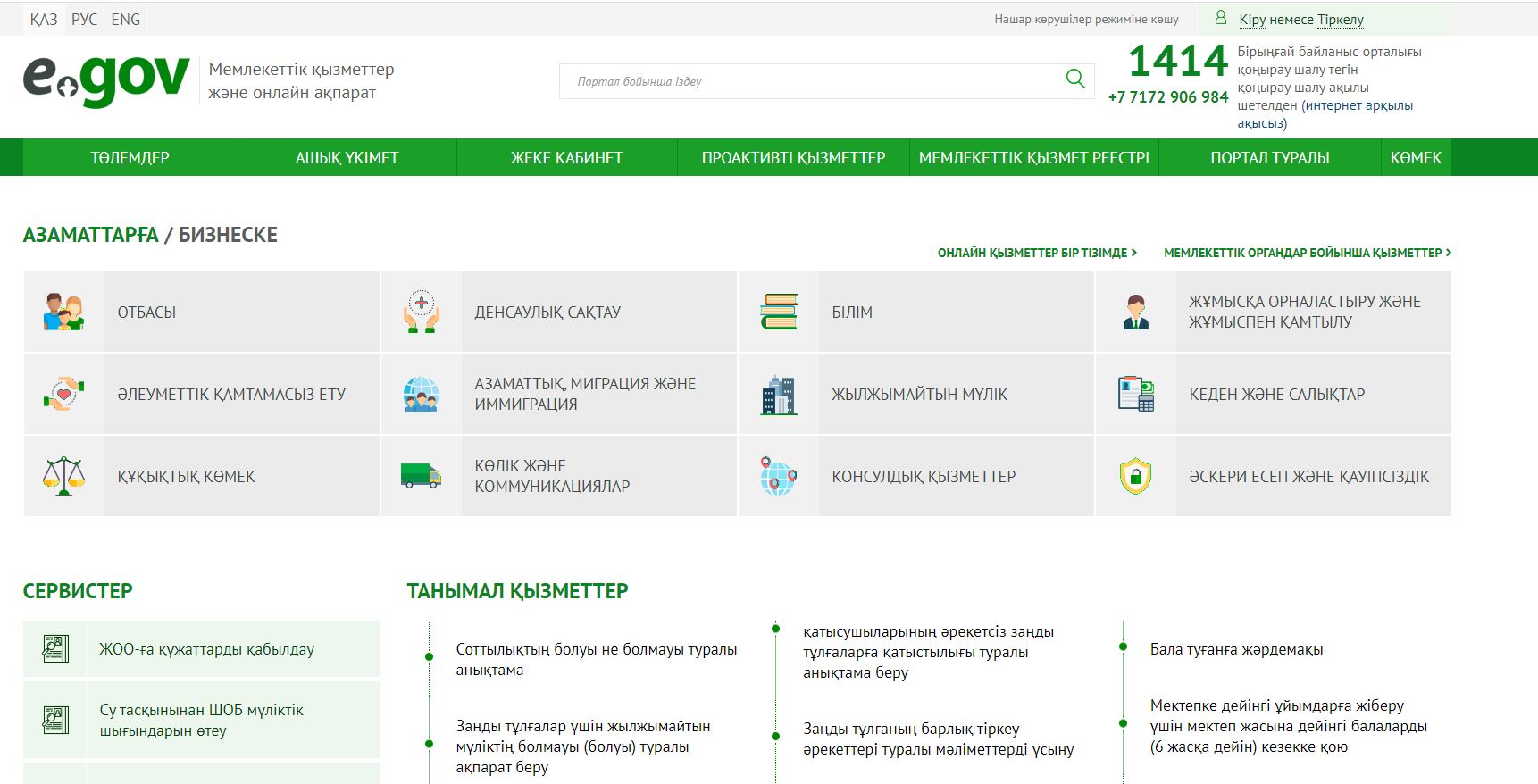
Task: Expand Мемлекеттік органдар бойынша қызметтер link
Action: [1307, 254]
